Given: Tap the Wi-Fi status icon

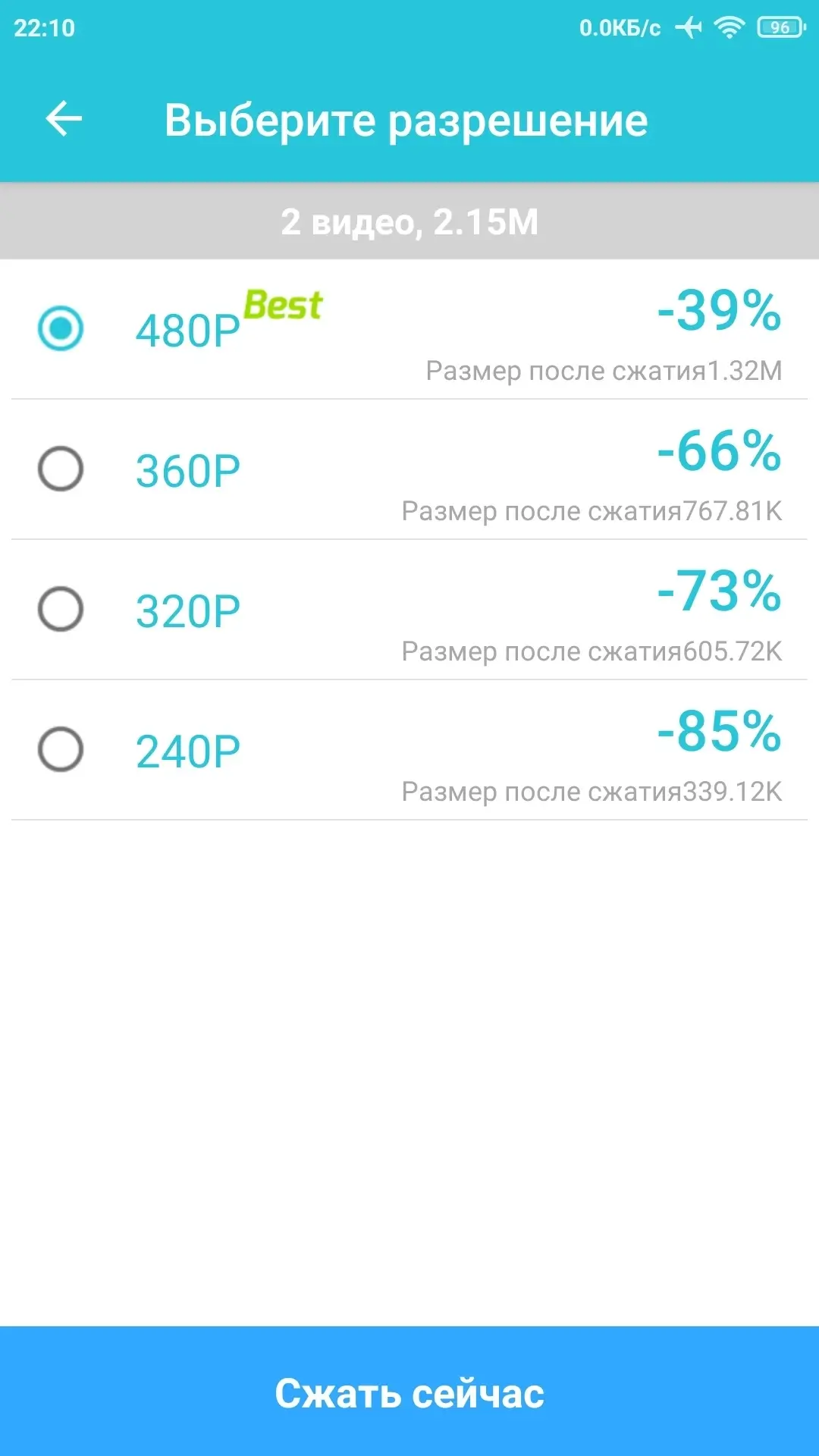Looking at the screenshot, I should click(x=729, y=28).
